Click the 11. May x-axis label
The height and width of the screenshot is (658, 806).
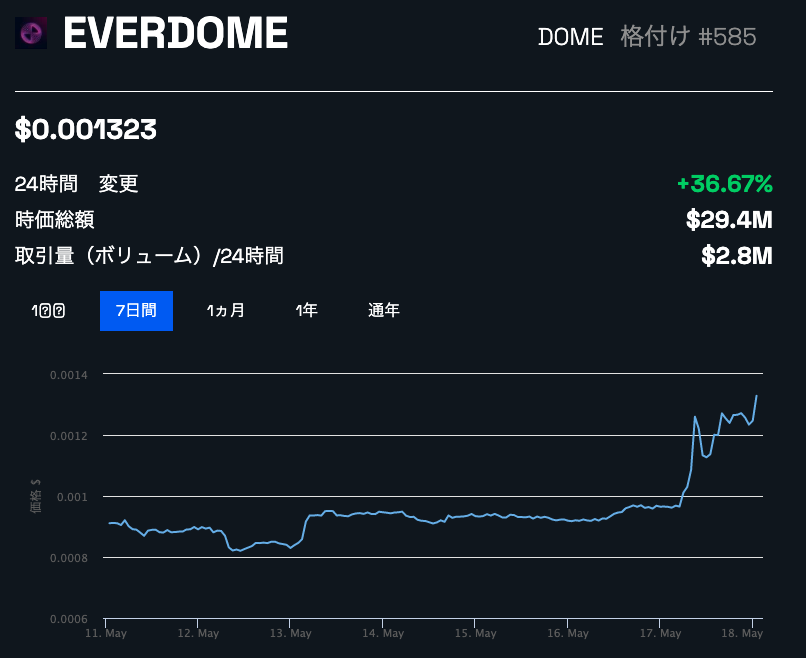point(106,633)
